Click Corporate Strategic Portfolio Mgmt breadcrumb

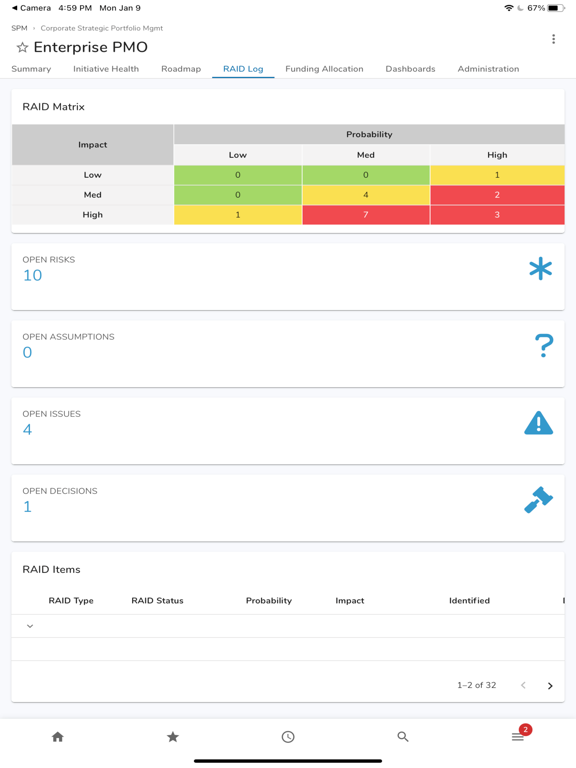click(x=102, y=28)
